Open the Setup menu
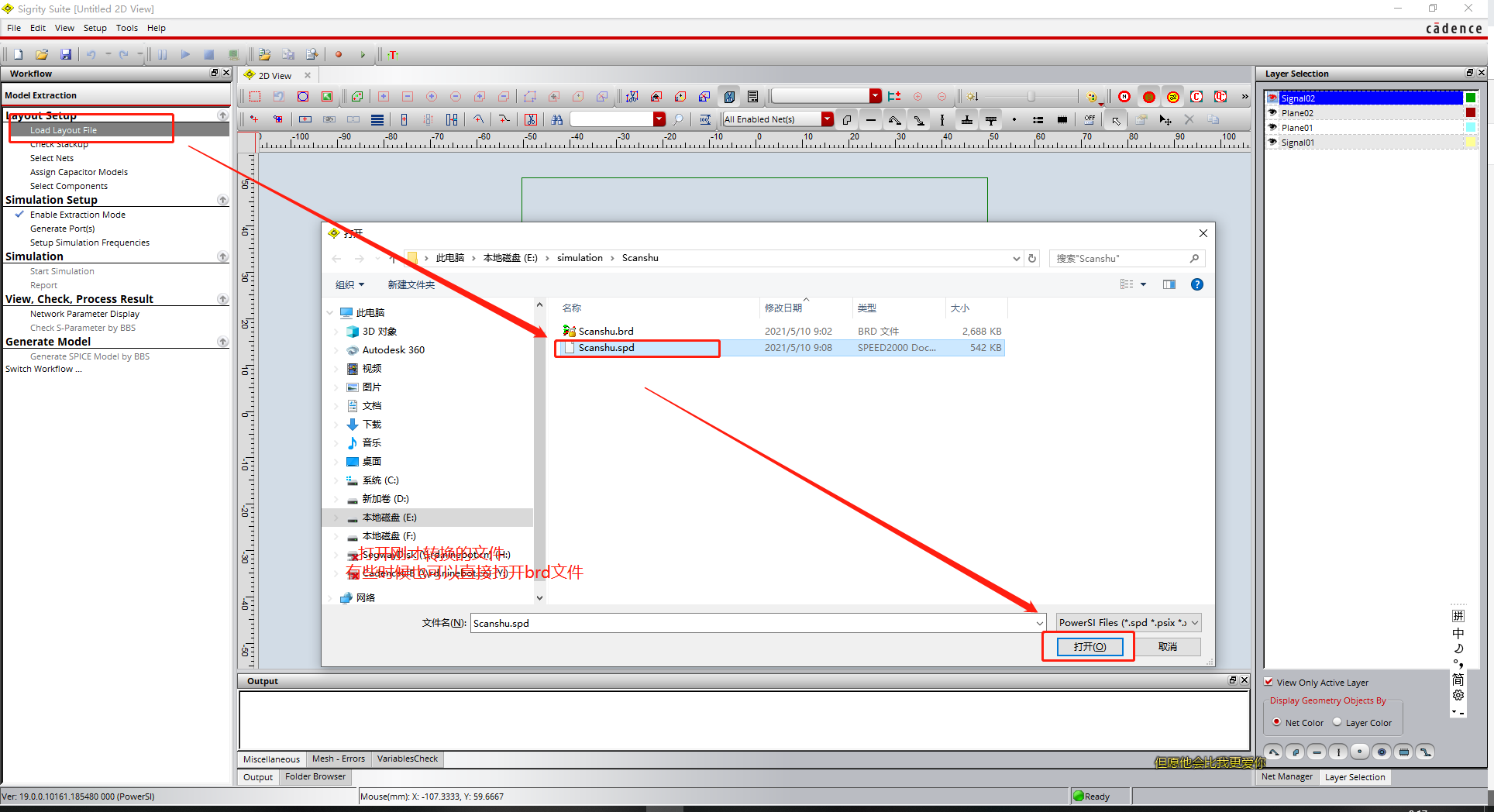 tap(95, 28)
